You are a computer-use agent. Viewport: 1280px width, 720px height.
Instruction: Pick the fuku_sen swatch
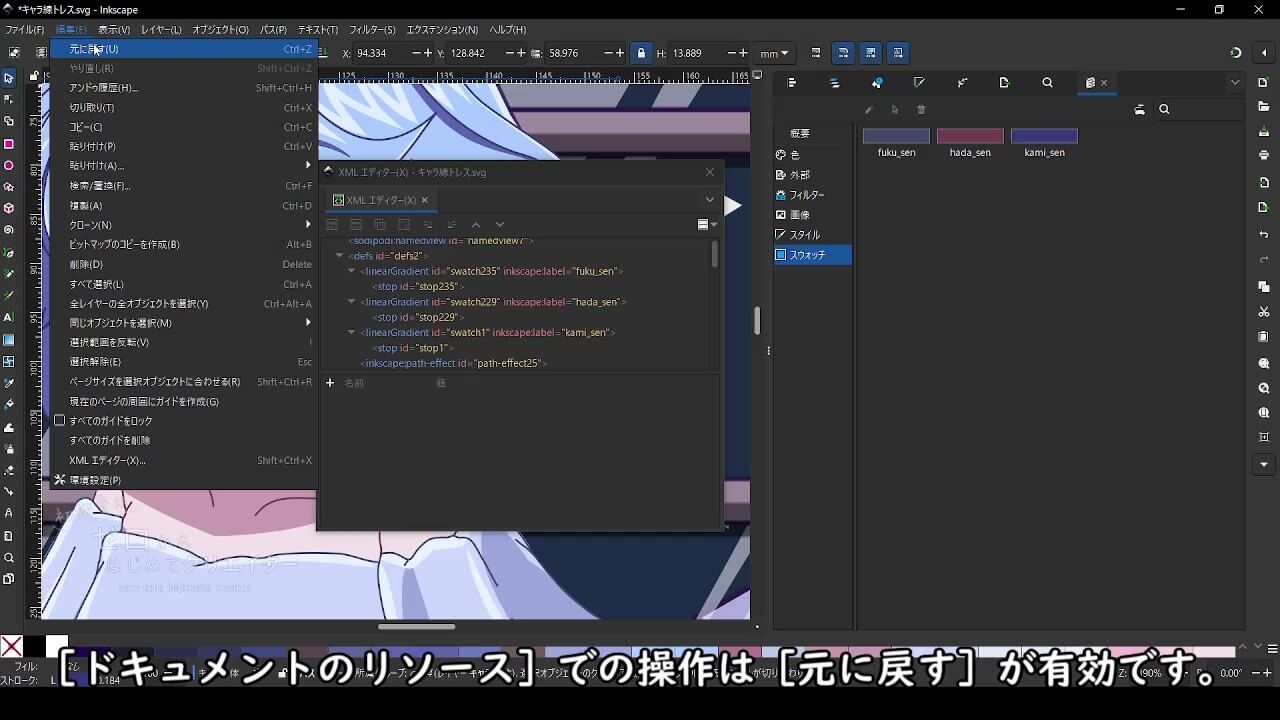tap(896, 142)
